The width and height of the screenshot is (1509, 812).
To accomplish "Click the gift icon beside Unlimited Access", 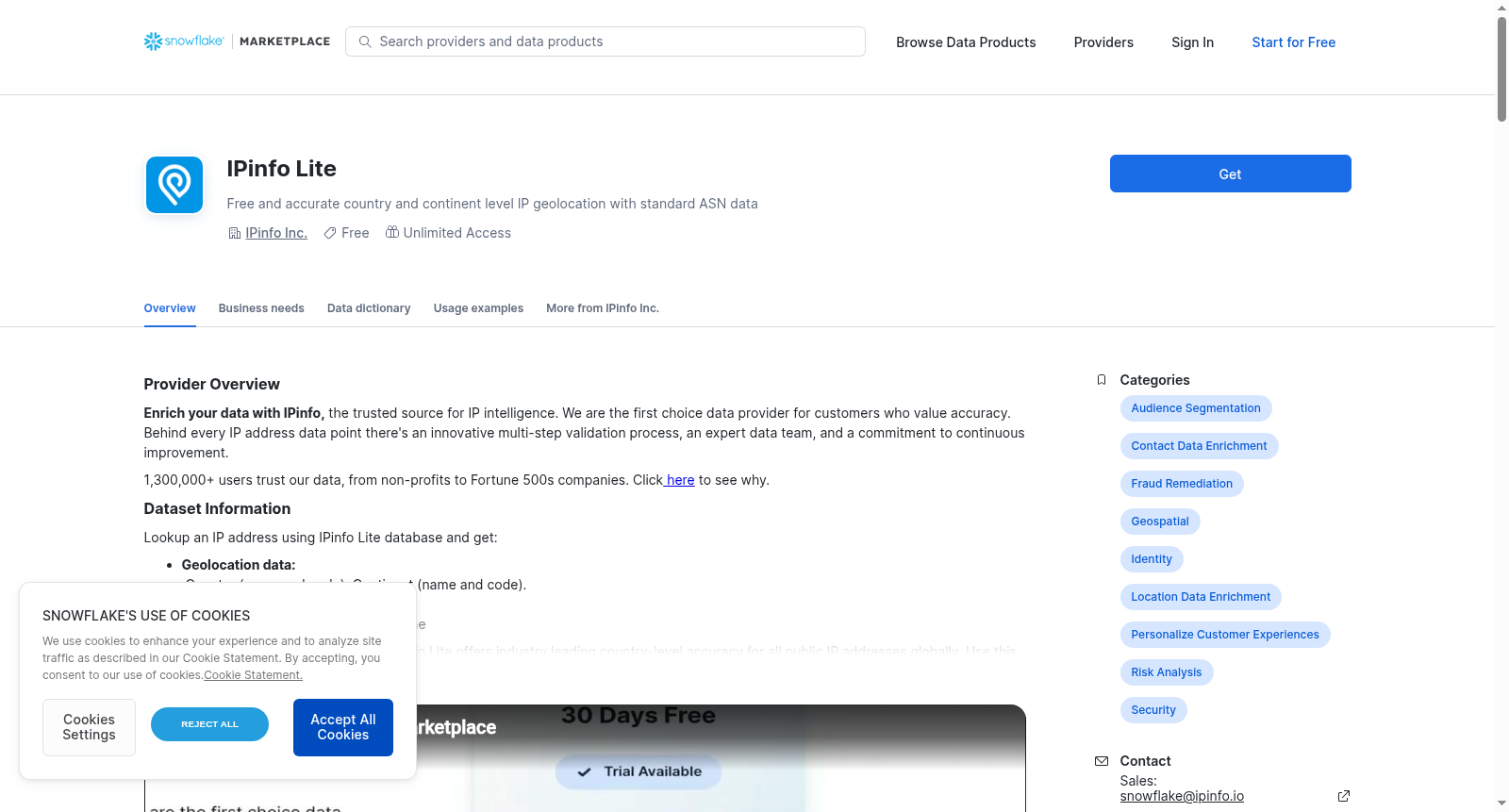I will [391, 232].
